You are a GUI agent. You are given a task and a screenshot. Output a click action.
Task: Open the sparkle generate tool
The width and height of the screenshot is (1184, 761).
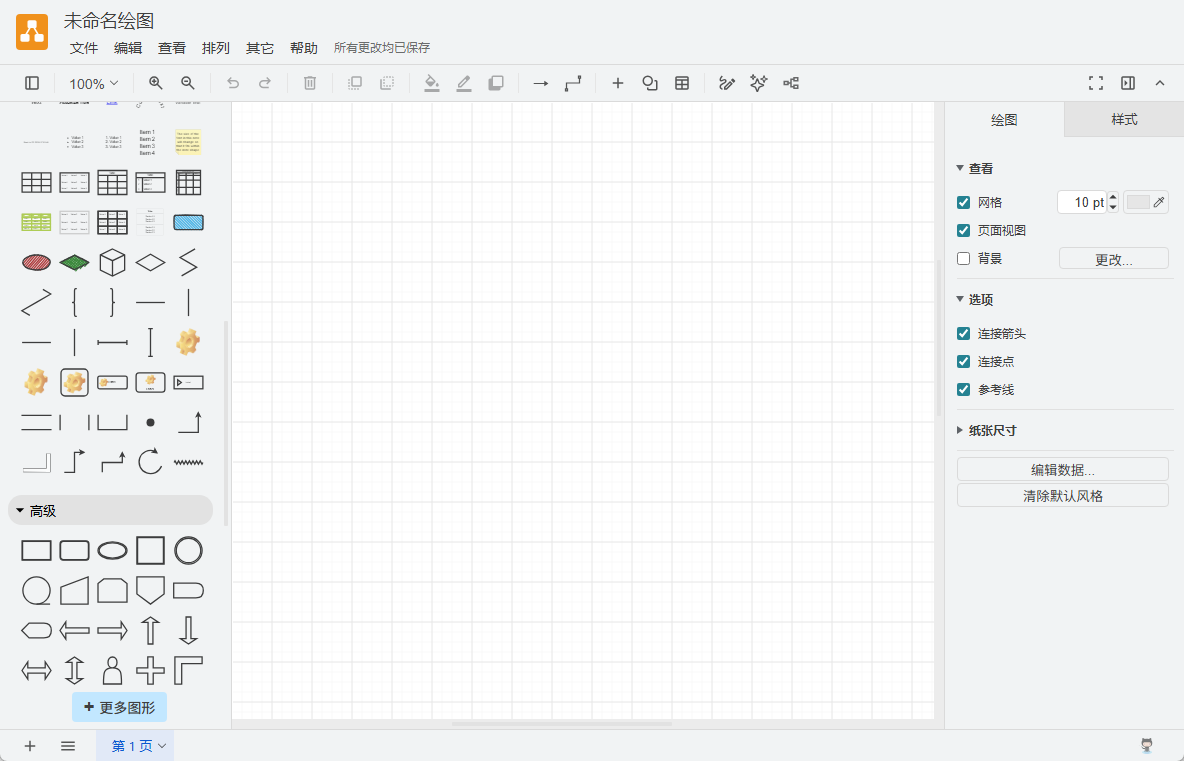(x=759, y=83)
